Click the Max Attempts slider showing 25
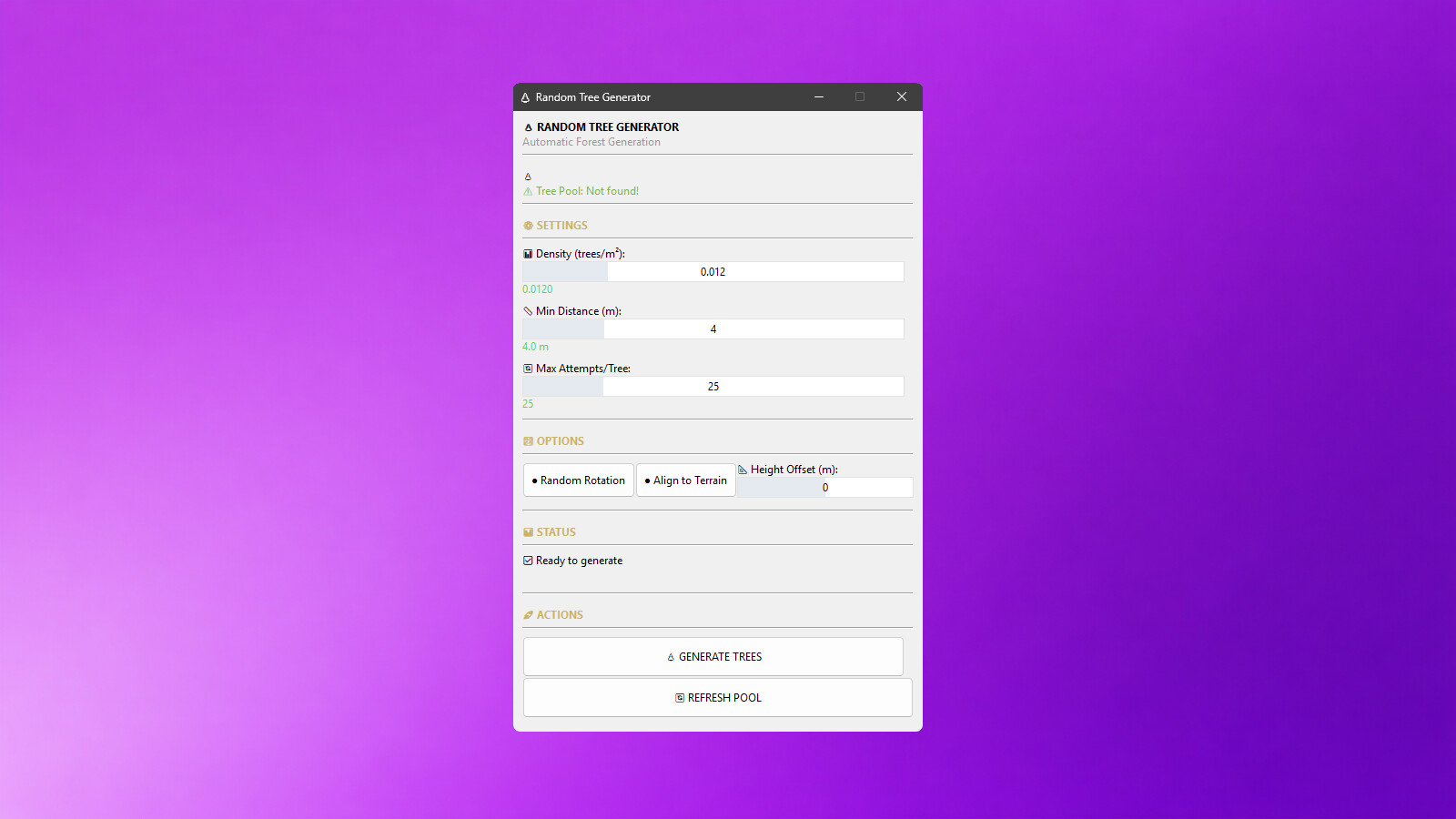1456x819 pixels. click(x=713, y=387)
